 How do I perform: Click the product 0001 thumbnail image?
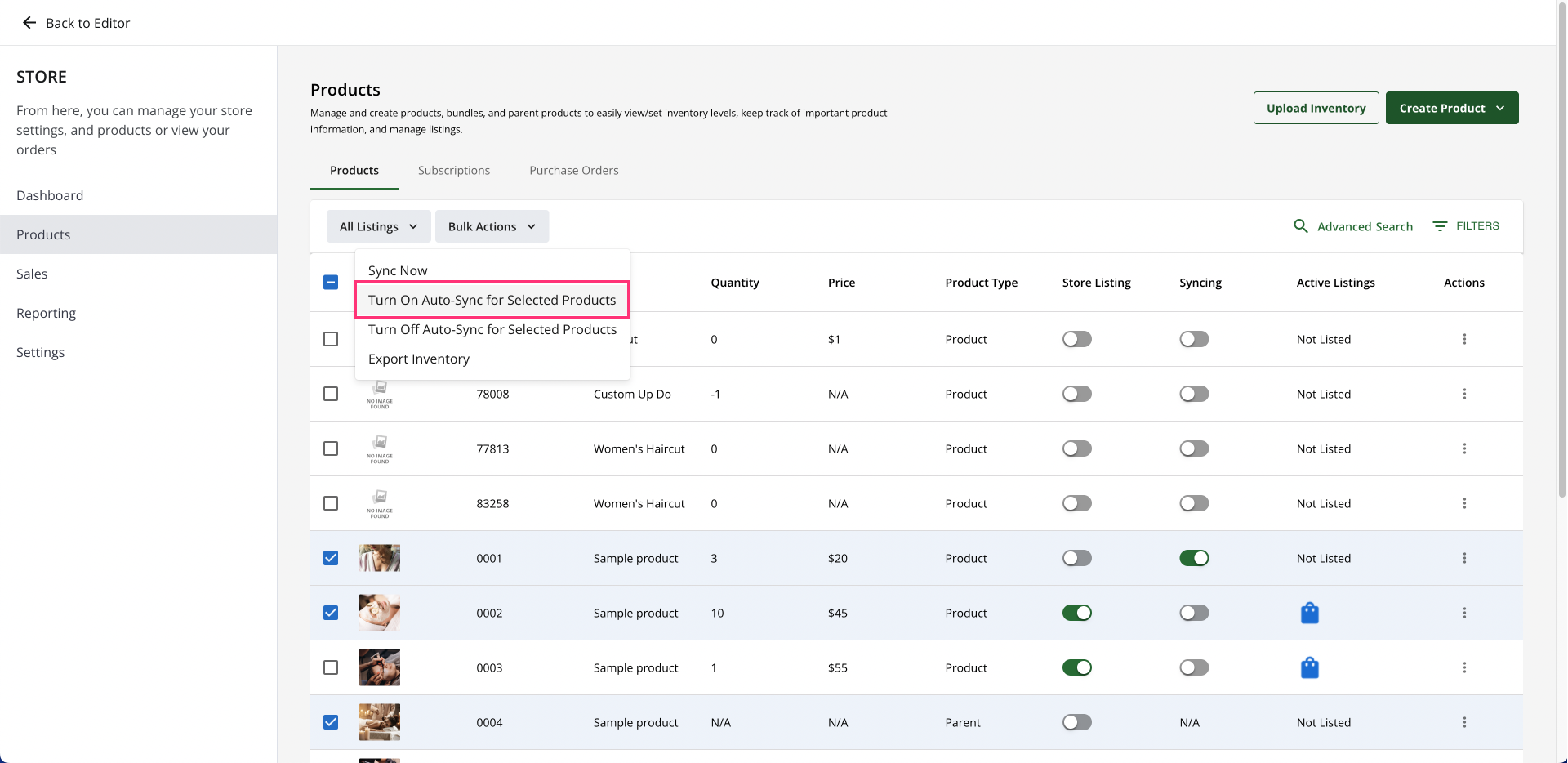click(x=380, y=558)
